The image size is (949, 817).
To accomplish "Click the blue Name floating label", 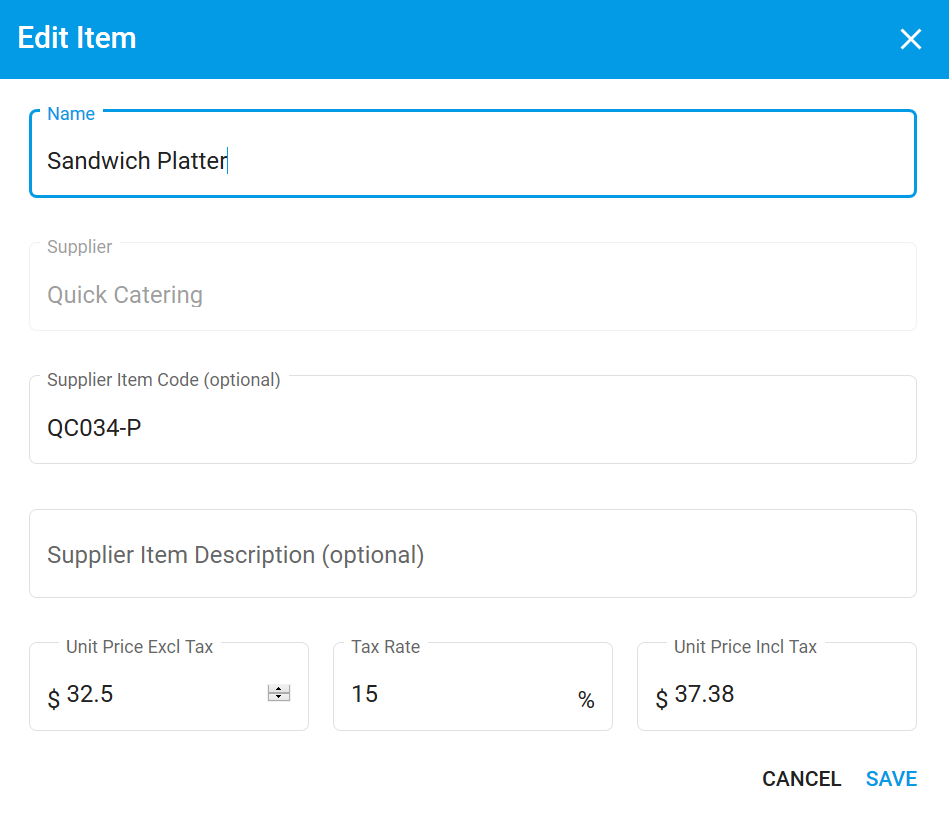I will tap(71, 114).
